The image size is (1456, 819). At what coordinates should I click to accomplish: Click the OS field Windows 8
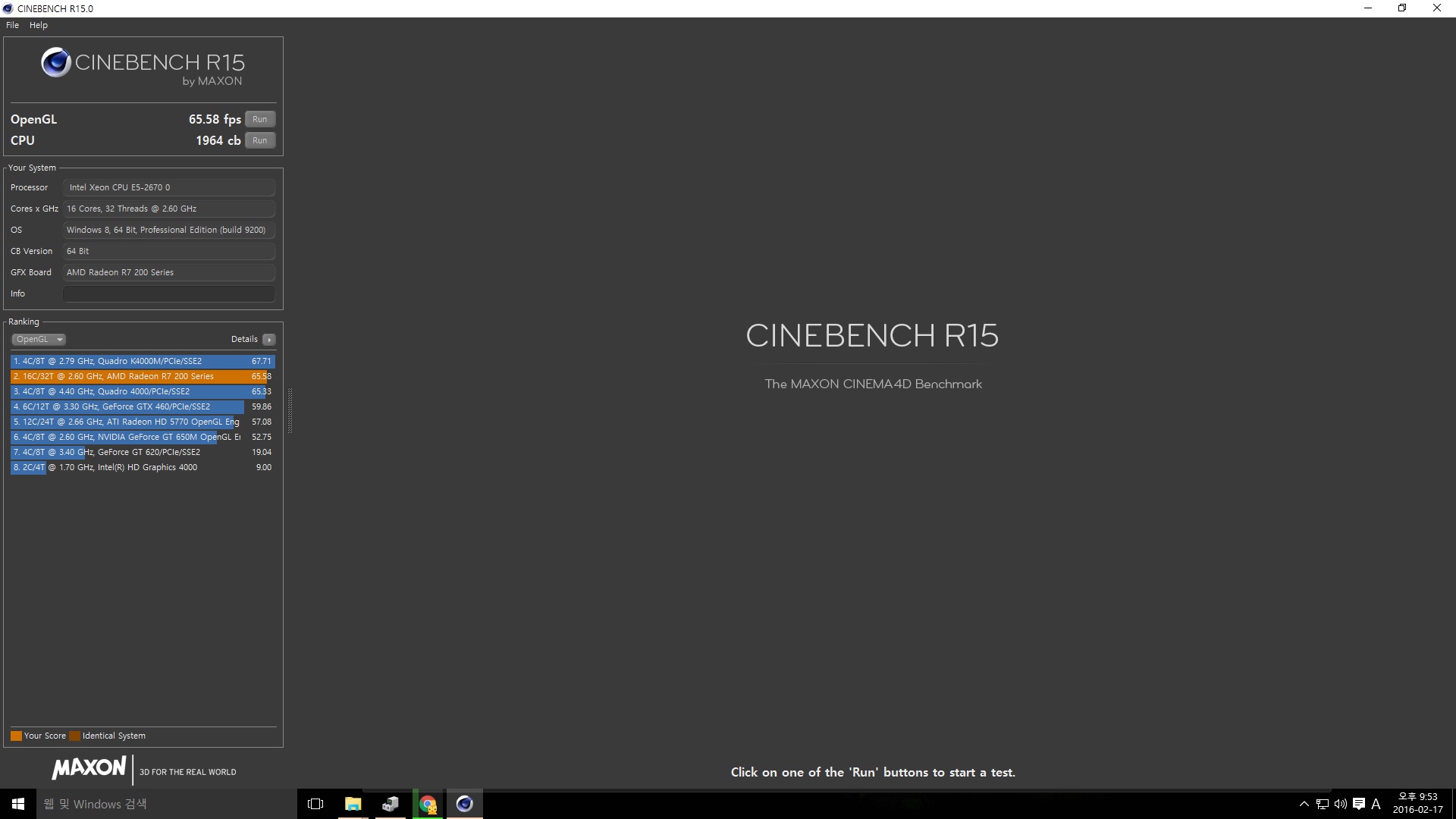coord(168,230)
